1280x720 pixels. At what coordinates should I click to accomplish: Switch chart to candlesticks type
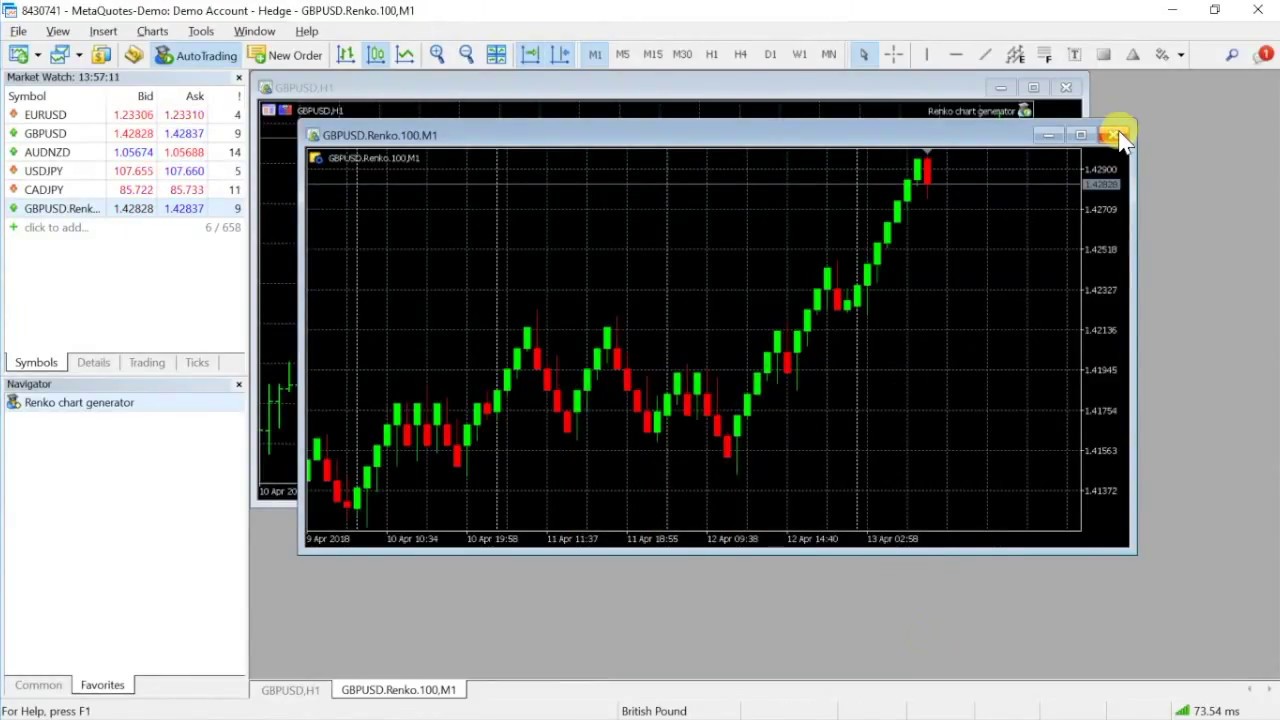pos(376,55)
